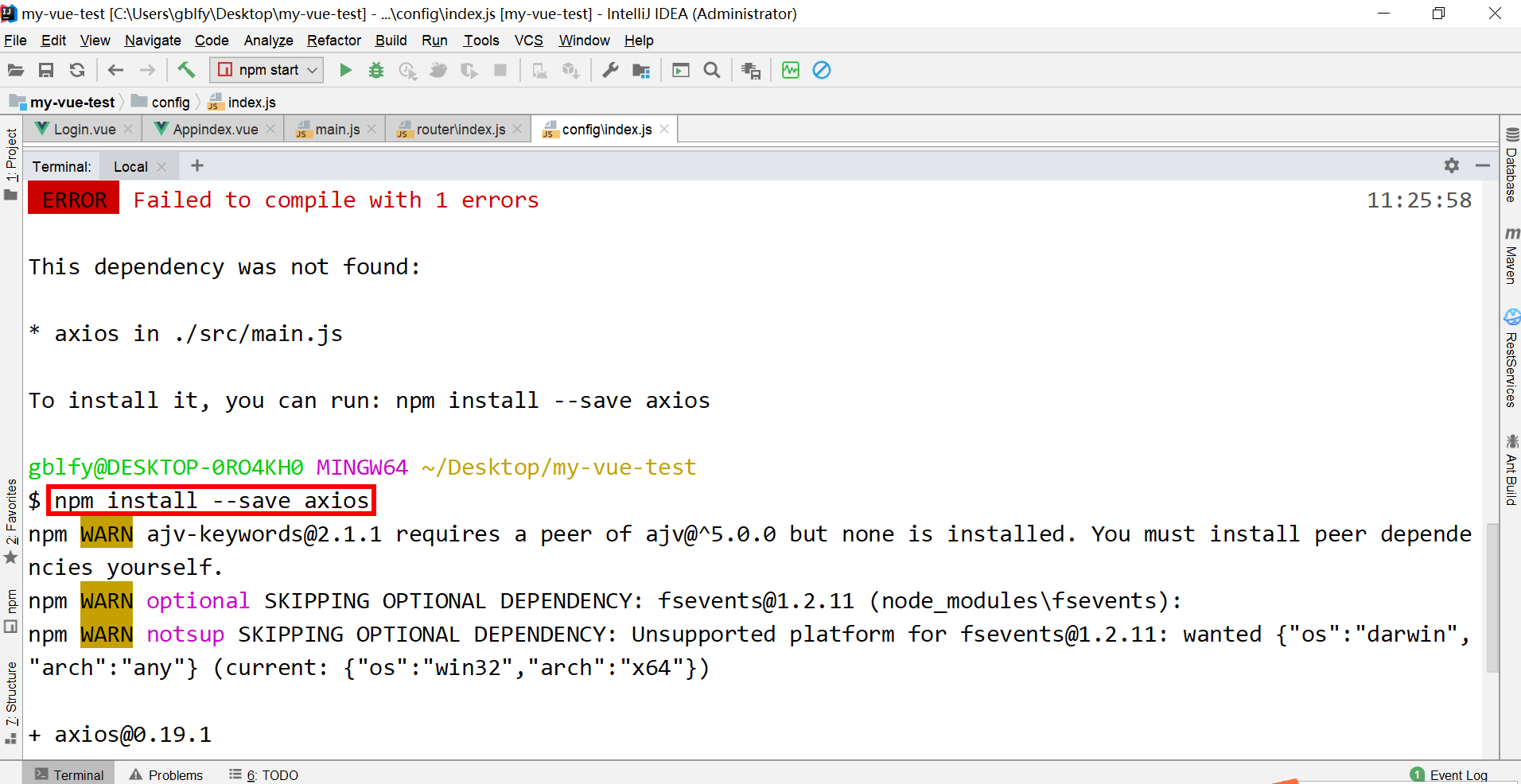This screenshot has height=784, width=1521.
Task: Click the Open folder toolbar icon
Action: tap(16, 70)
